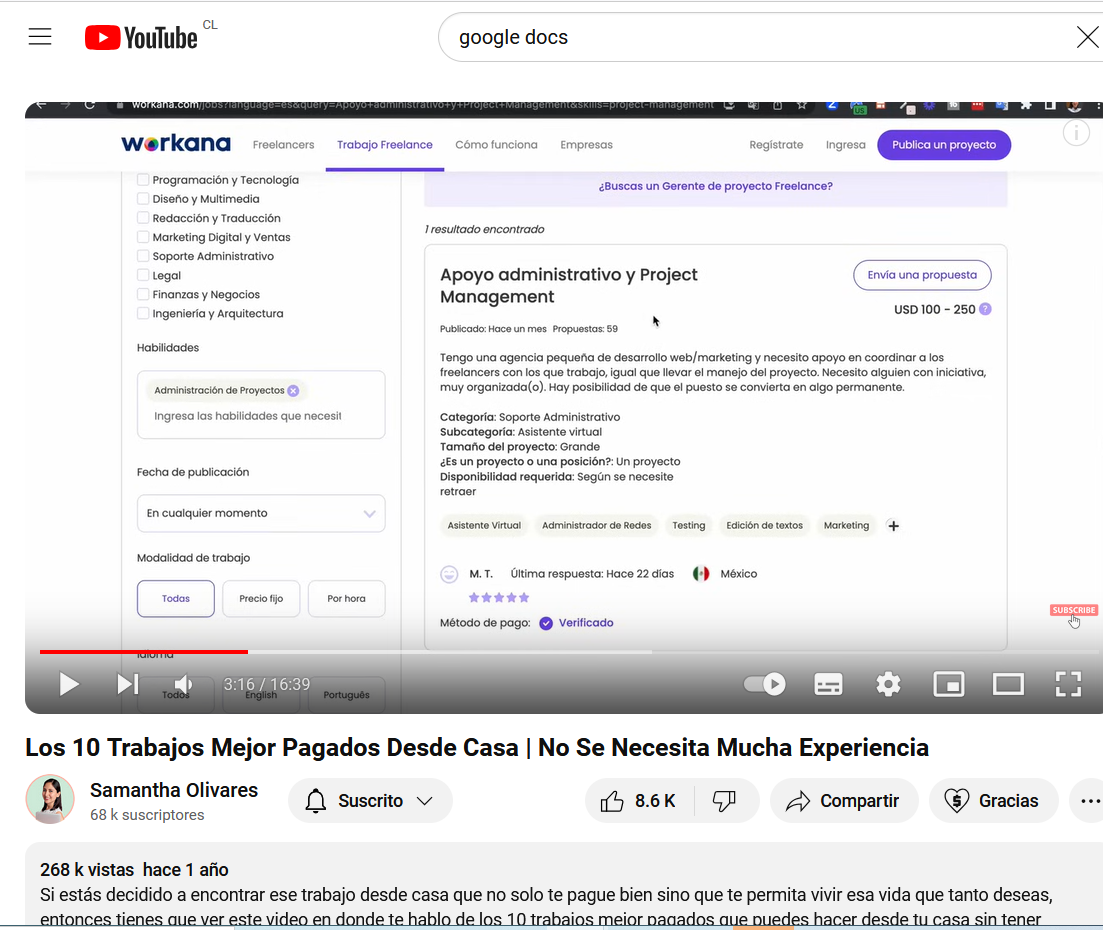Share the video via Compartir
This screenshot has width=1103, height=930.
pyautogui.click(x=843, y=801)
